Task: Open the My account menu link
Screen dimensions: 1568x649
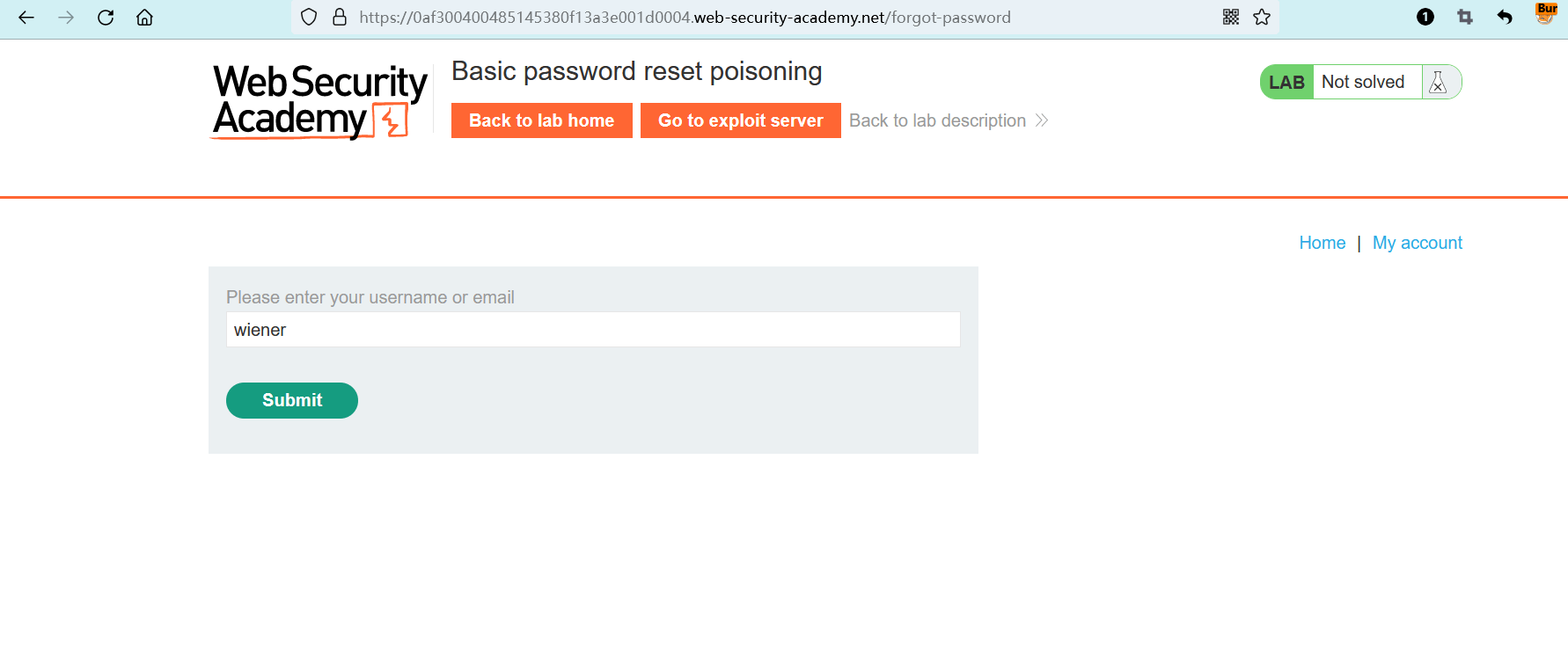Action: [1417, 243]
